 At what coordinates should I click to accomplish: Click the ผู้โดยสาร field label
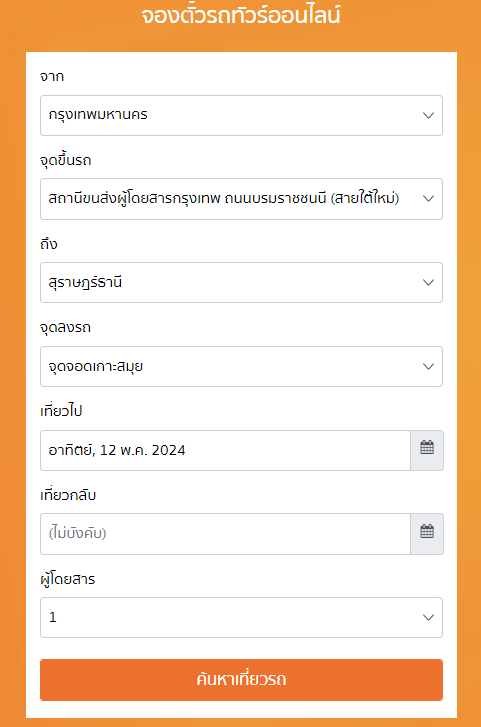coord(68,579)
